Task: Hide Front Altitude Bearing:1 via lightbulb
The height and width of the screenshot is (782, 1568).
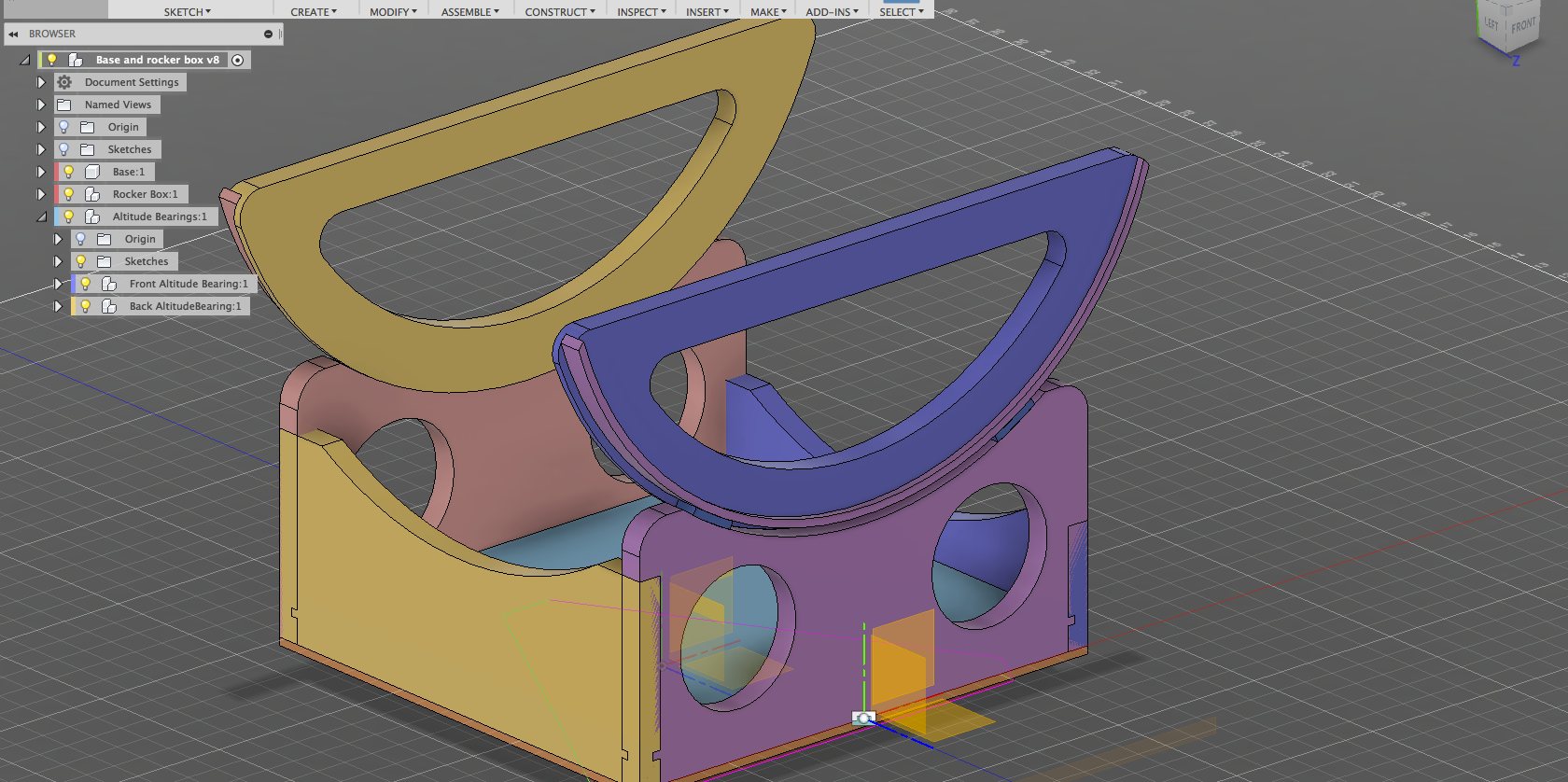Action: point(86,284)
